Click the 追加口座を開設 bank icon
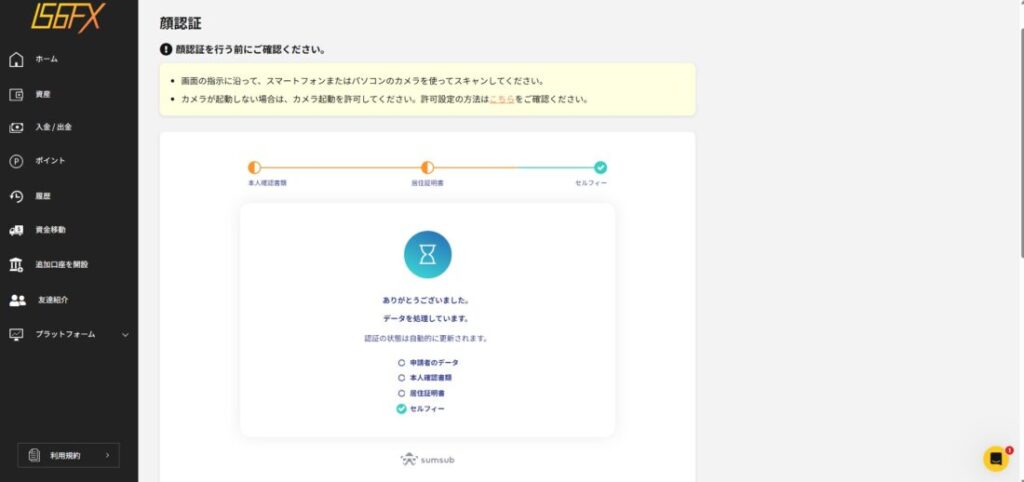 16,264
